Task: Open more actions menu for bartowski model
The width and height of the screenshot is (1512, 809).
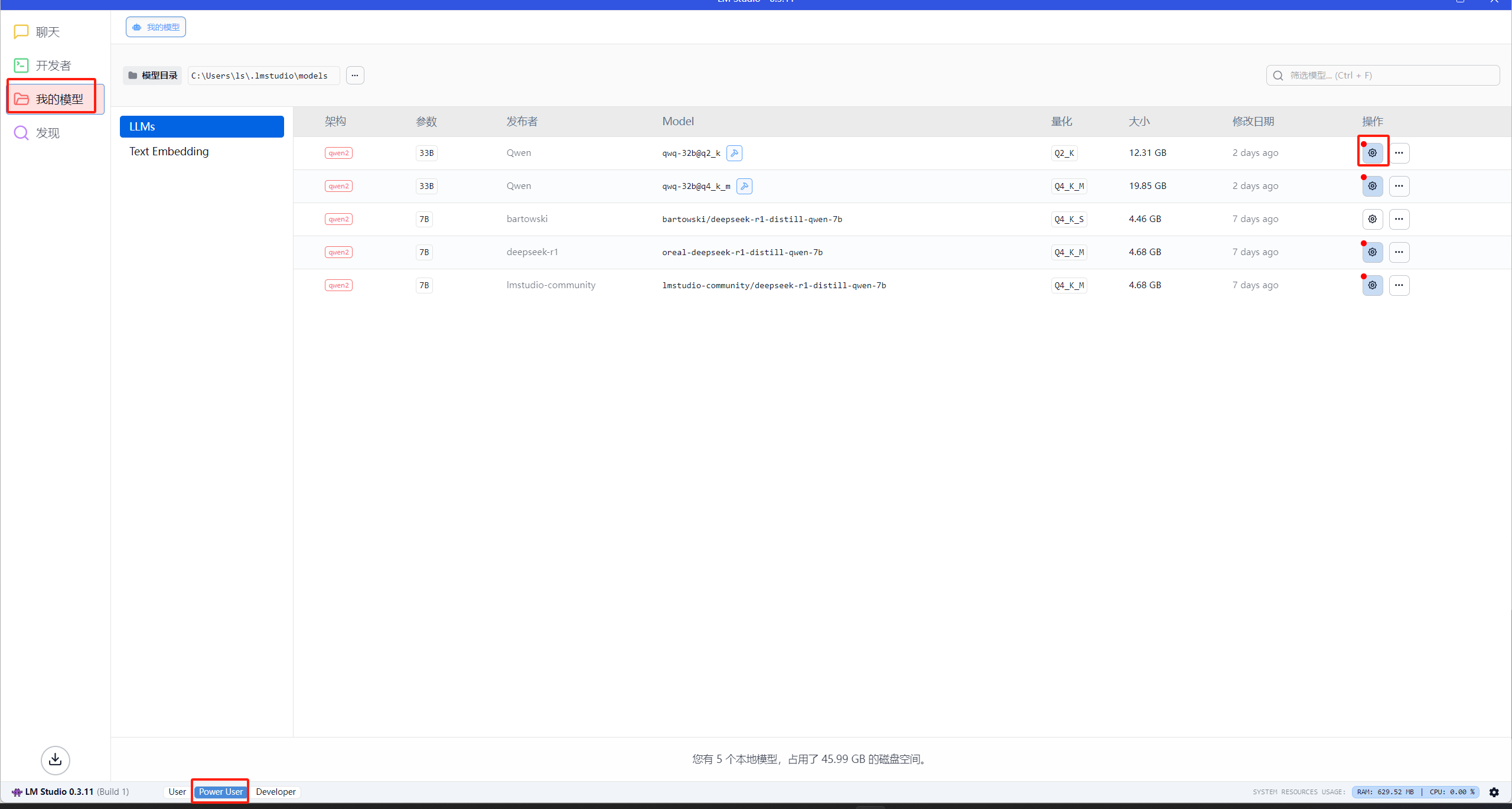Action: point(1399,219)
